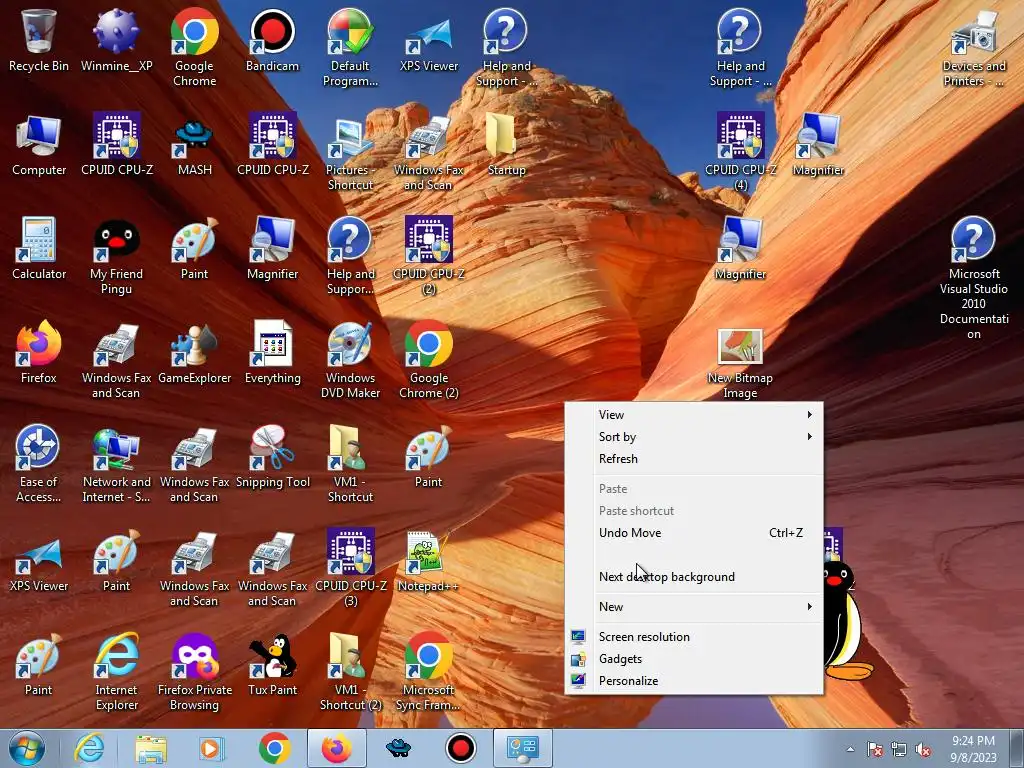Viewport: 1024px width, 768px height.
Task: Open the Everything desktop shortcut
Action: tap(272, 352)
